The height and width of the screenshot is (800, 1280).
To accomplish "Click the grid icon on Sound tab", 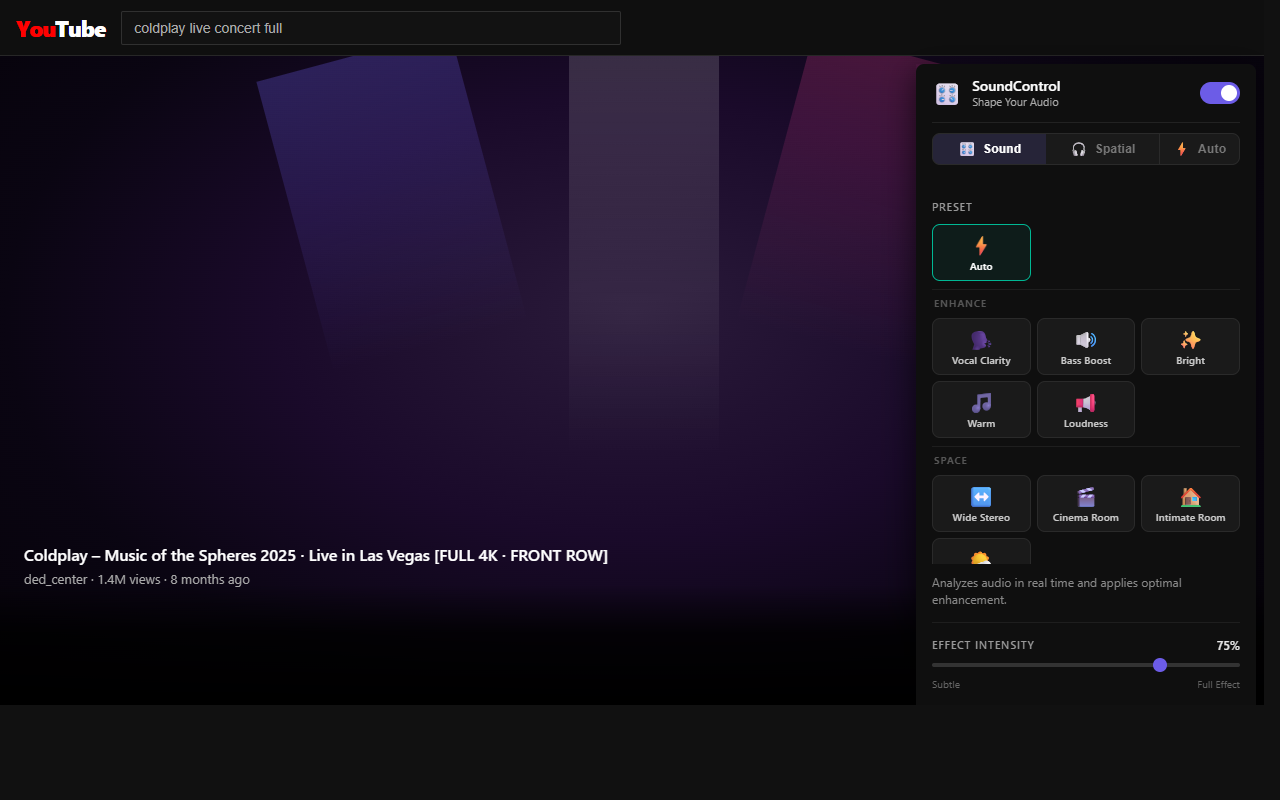I will tap(967, 149).
